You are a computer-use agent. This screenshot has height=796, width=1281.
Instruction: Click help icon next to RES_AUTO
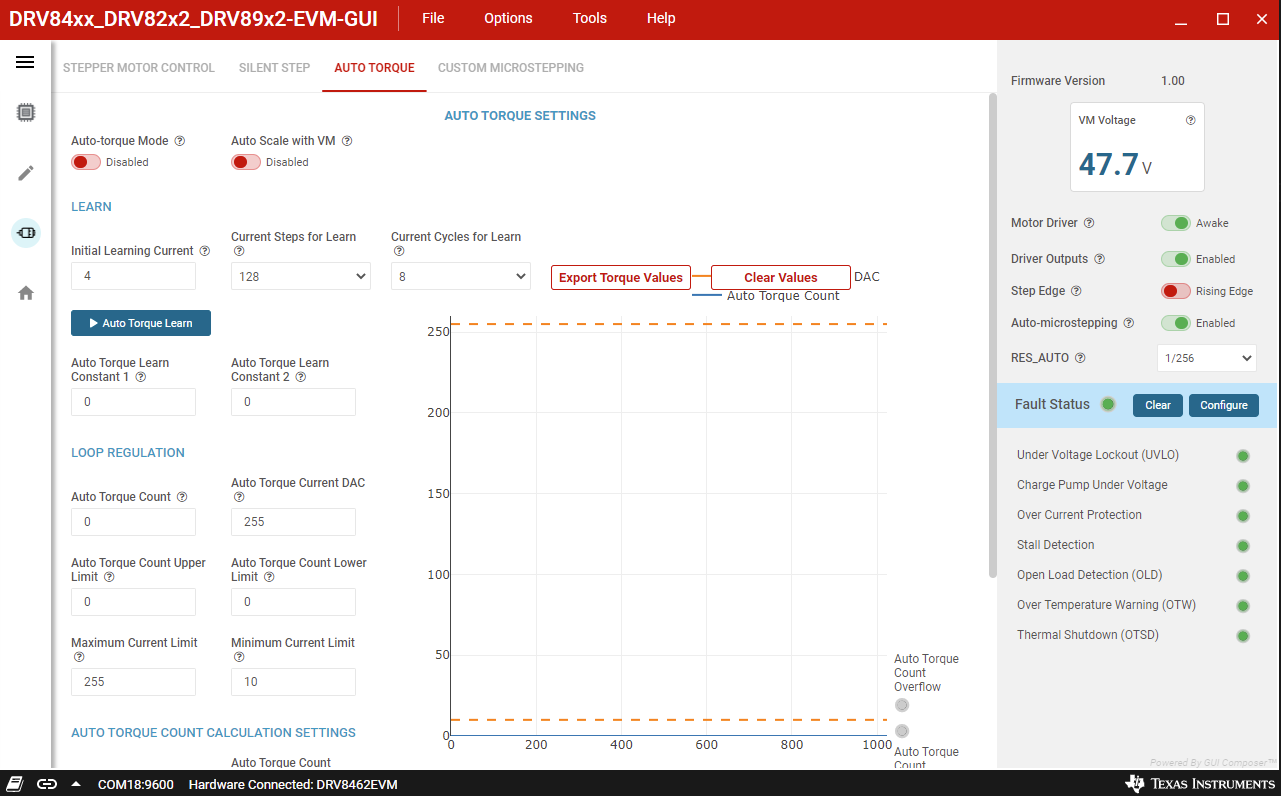[1080, 358]
